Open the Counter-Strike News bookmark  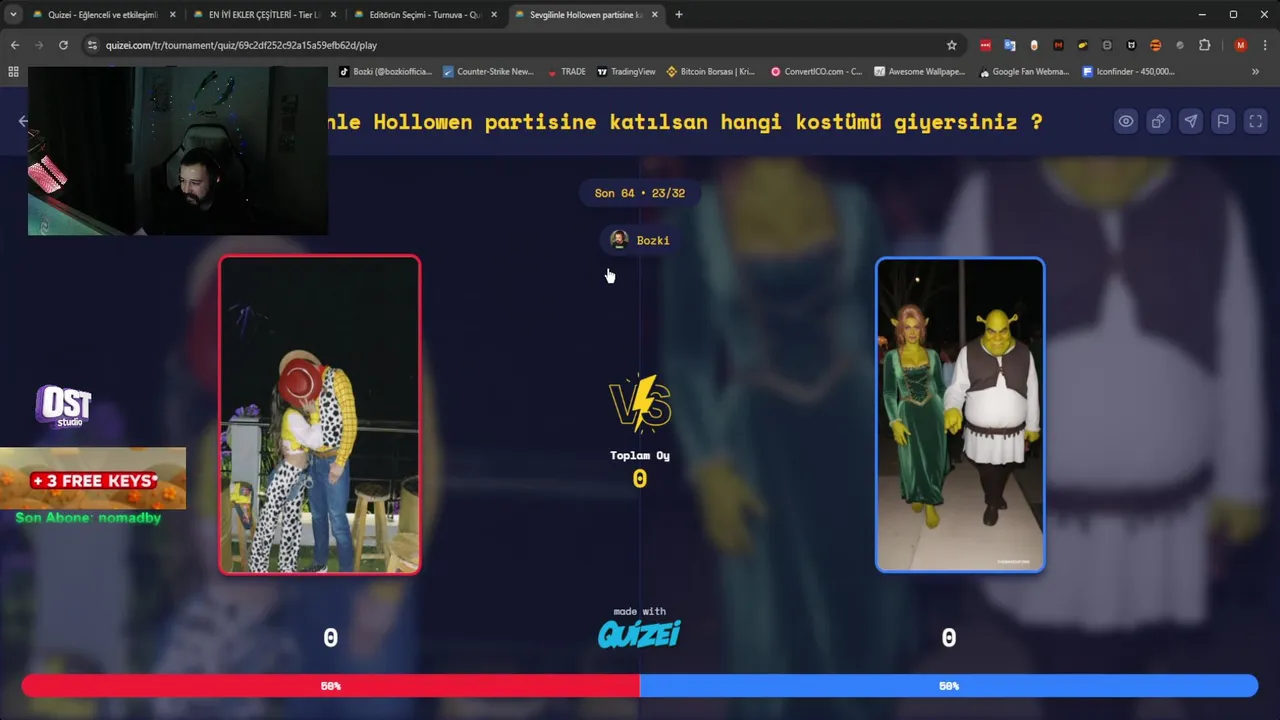tap(488, 72)
